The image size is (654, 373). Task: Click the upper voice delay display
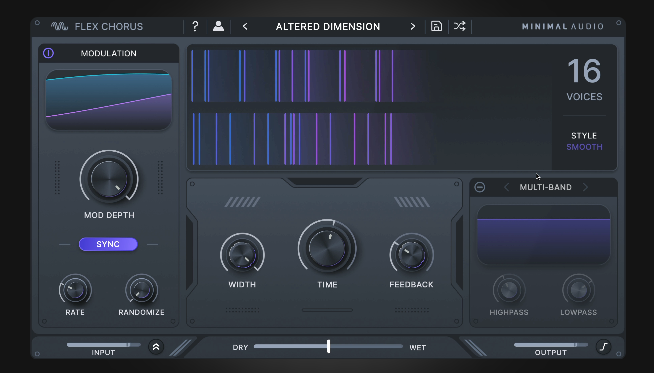tap(309, 76)
